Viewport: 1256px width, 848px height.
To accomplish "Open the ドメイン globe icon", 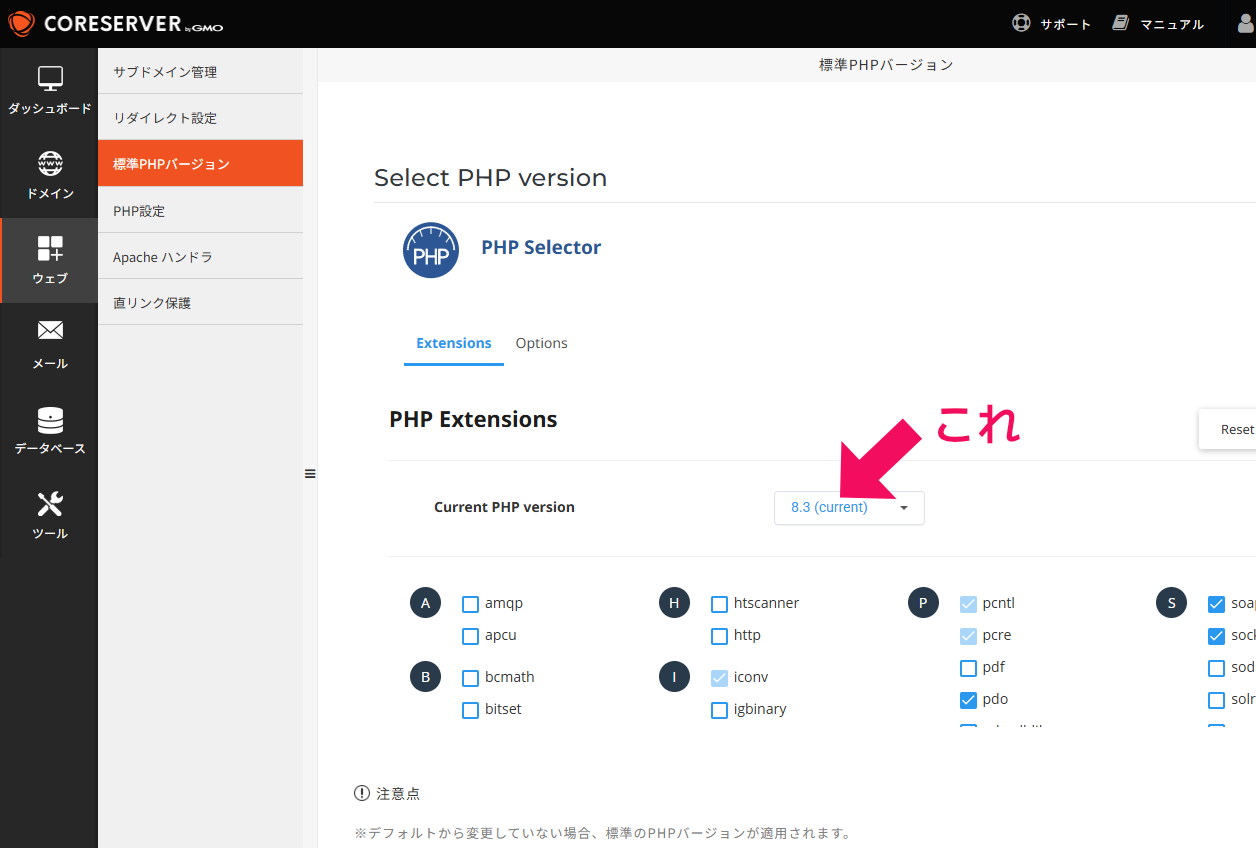I will coord(50,163).
